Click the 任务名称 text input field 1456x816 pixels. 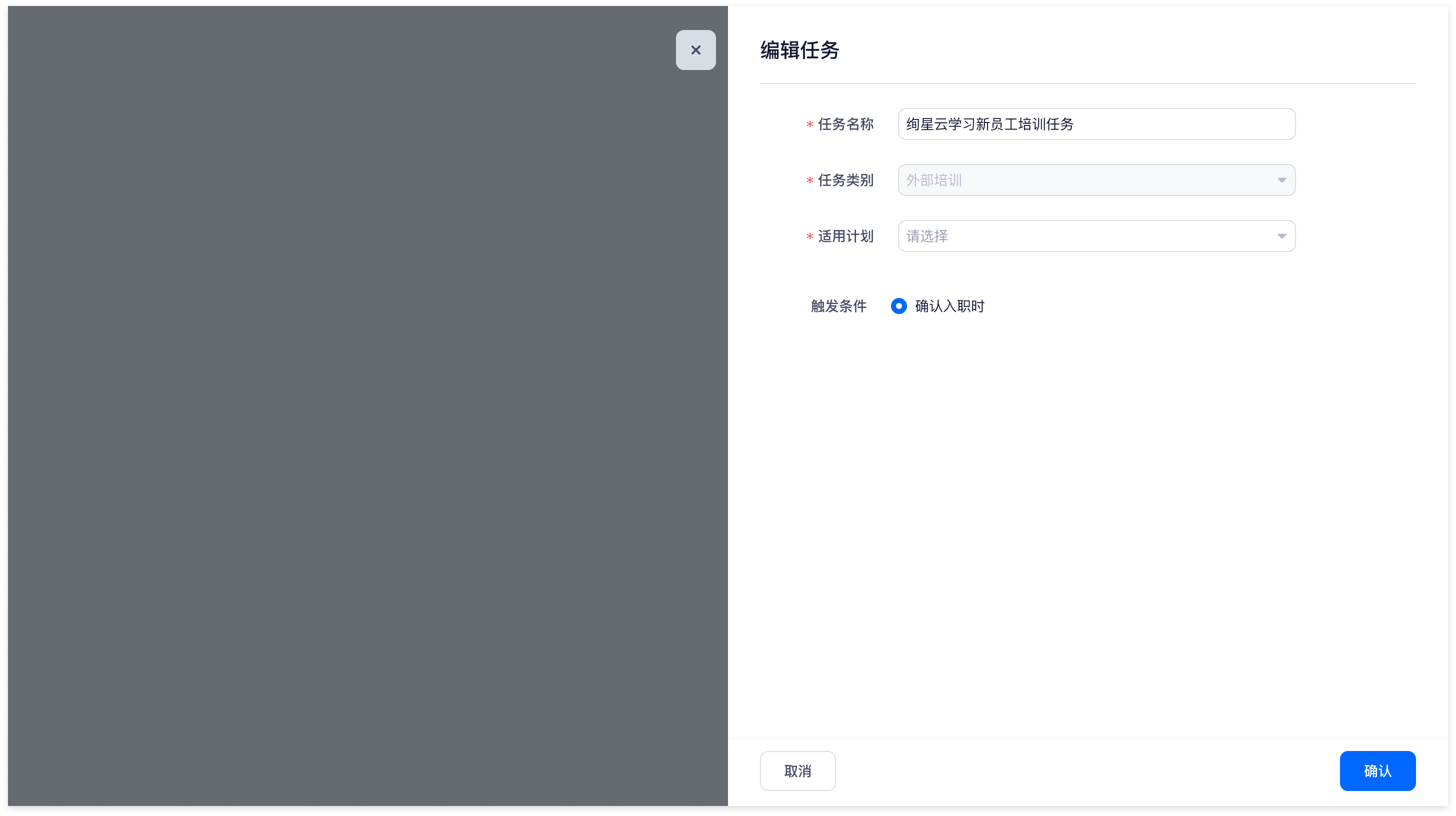click(x=1095, y=124)
